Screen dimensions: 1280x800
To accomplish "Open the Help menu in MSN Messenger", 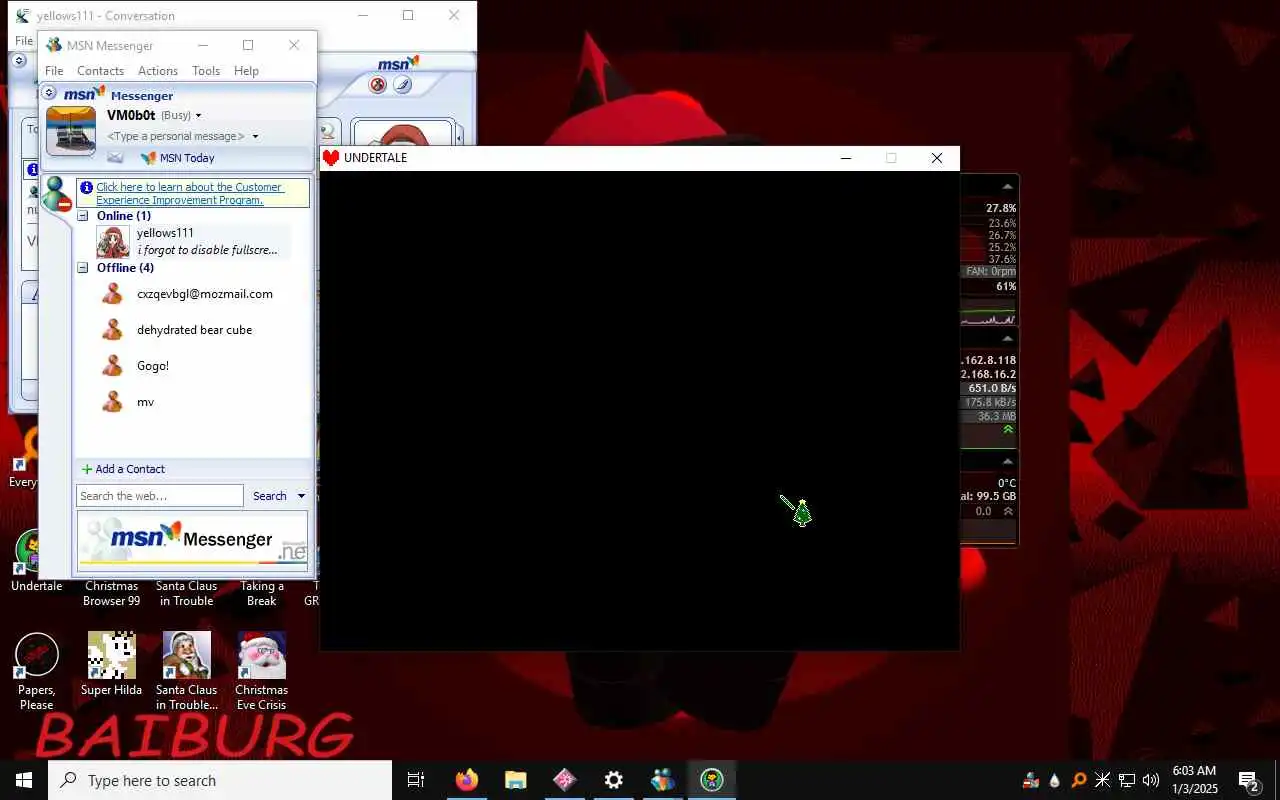I will coord(246,71).
